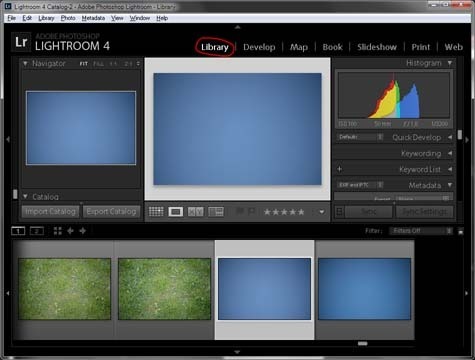Open the Book module
This screenshot has width=475, height=360.
coord(332,47)
